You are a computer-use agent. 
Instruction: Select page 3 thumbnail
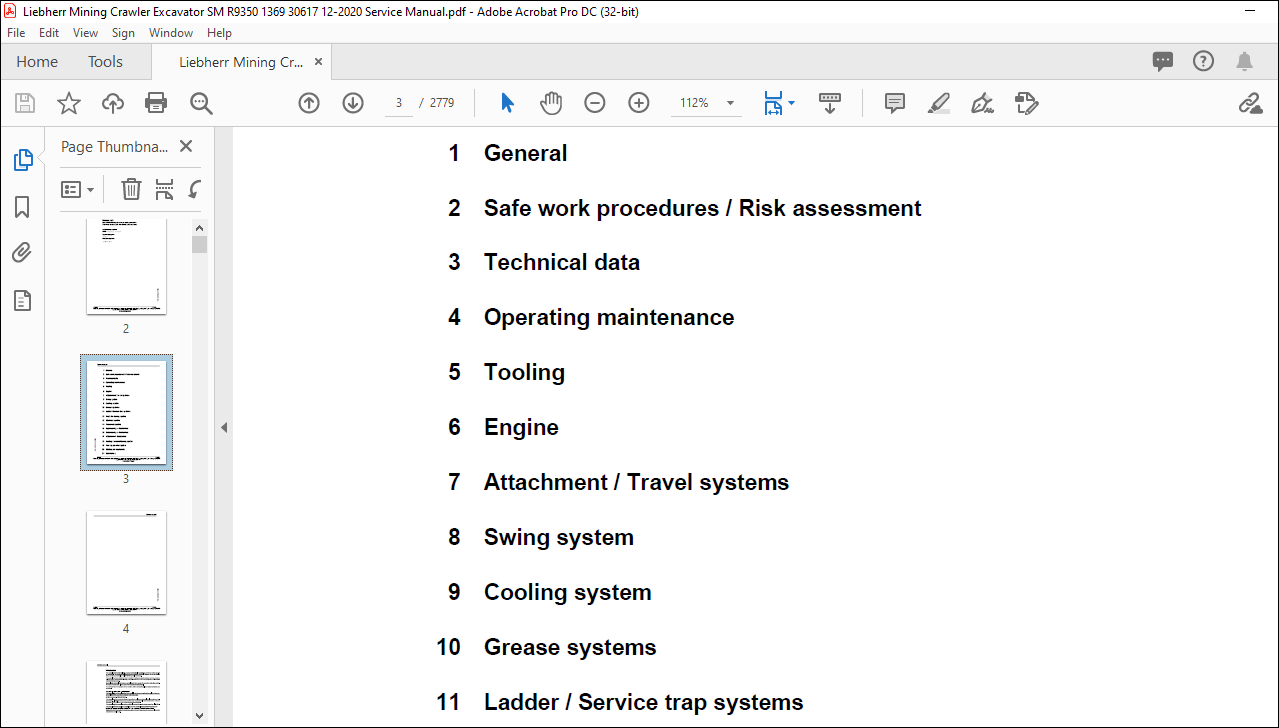click(126, 412)
